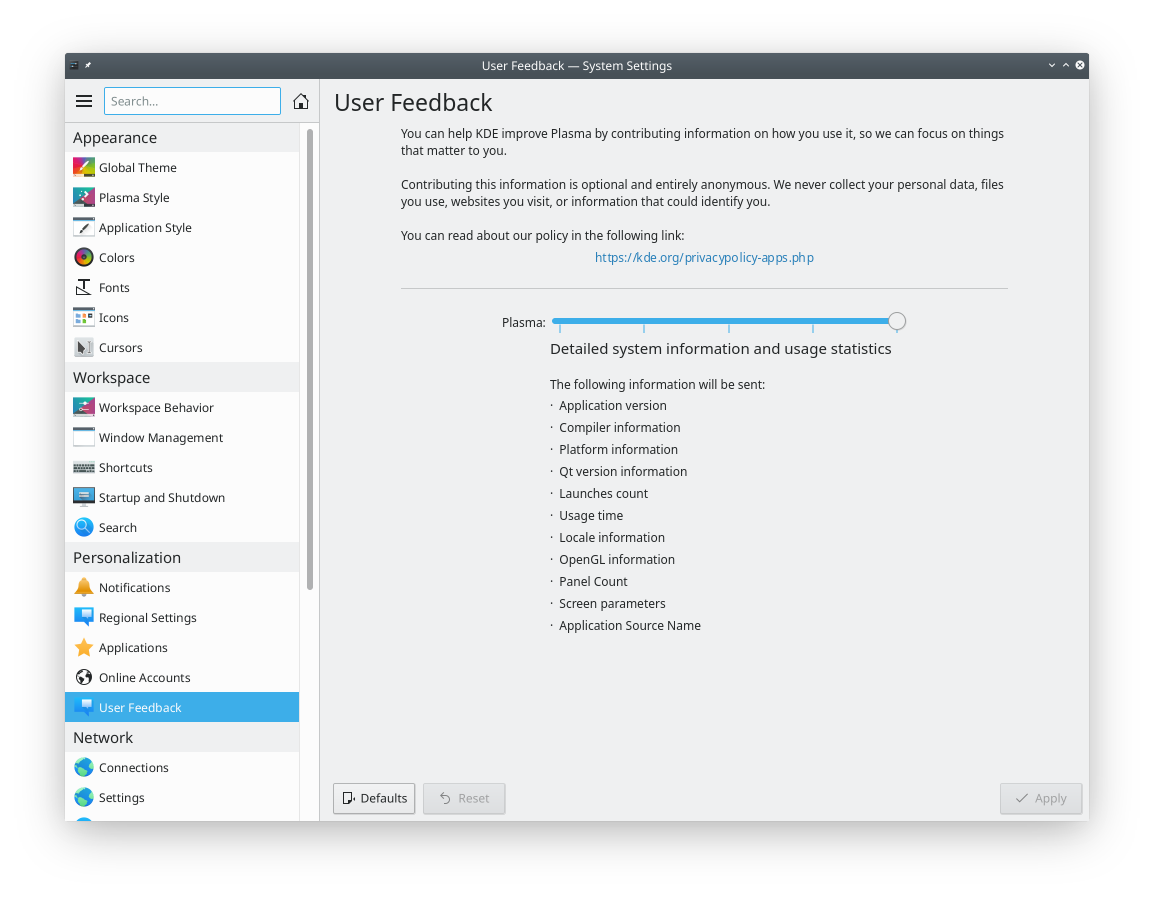The height and width of the screenshot is (898, 1154).
Task: Click the Search magnifier icon in list
Action: click(84, 527)
